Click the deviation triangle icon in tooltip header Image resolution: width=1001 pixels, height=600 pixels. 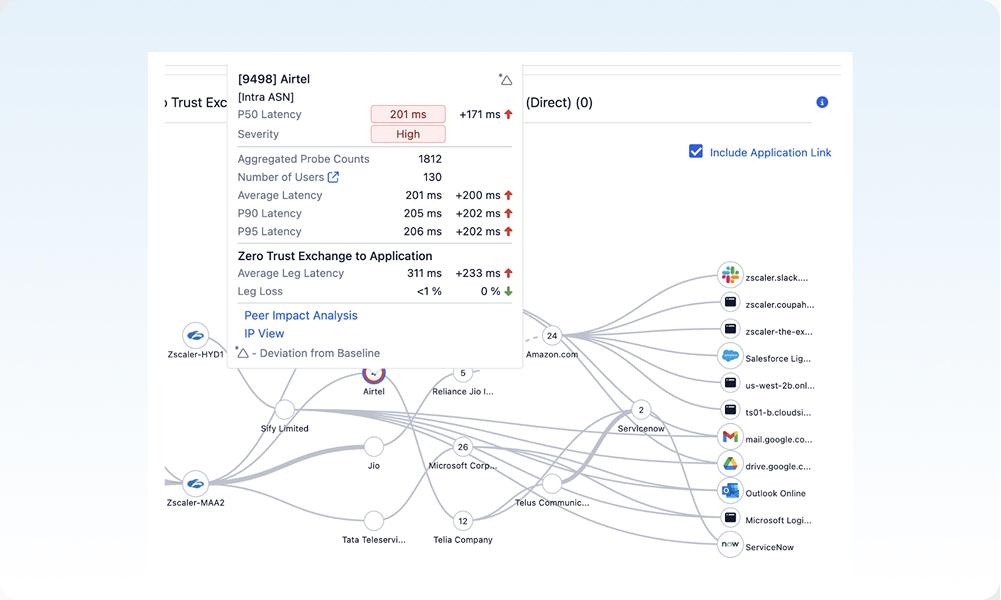[x=506, y=79]
